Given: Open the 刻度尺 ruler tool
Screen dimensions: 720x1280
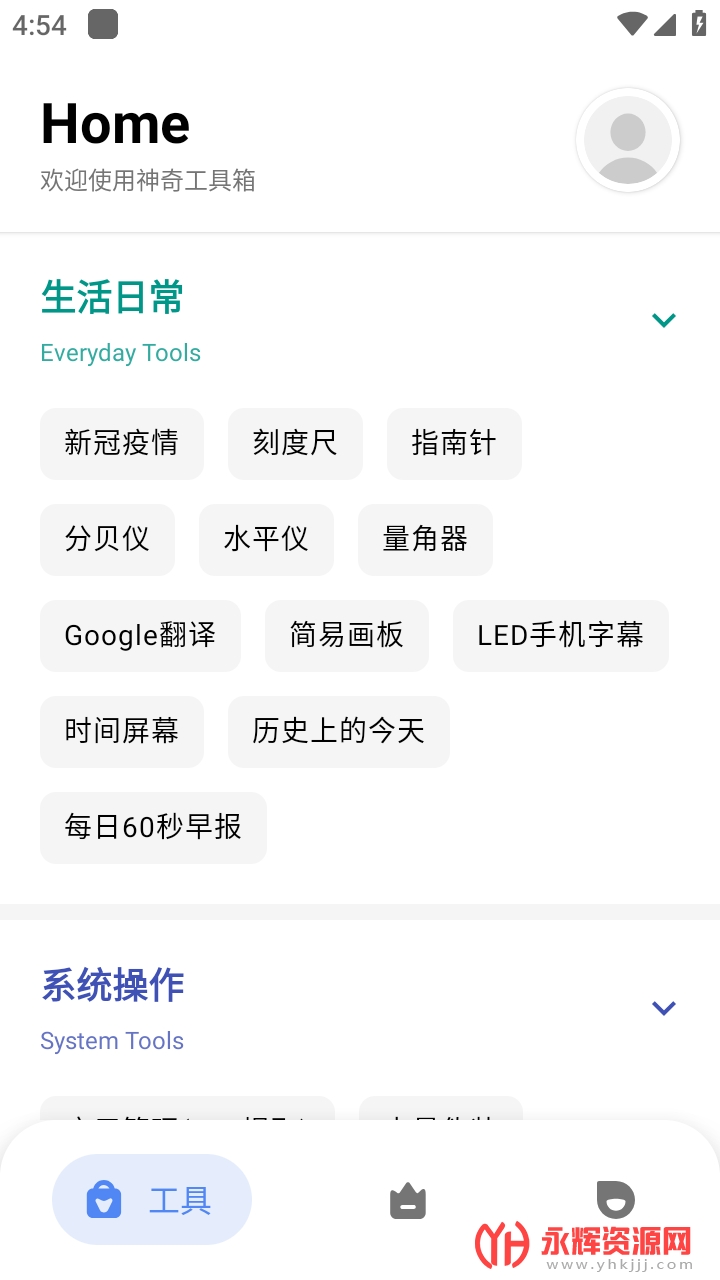Looking at the screenshot, I should coord(295,444).
